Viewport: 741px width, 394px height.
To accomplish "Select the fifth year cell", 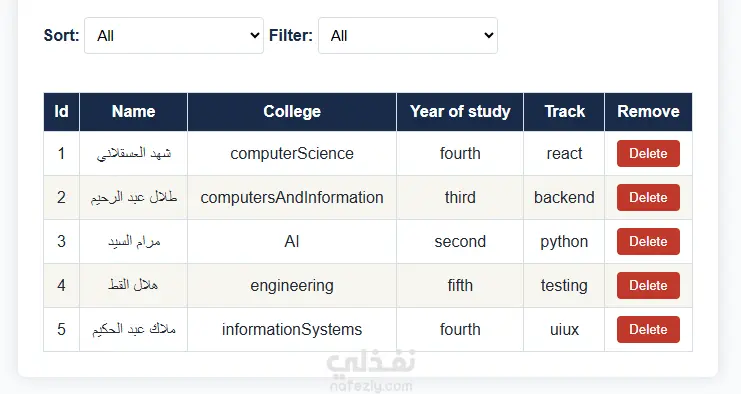I will 460,285.
